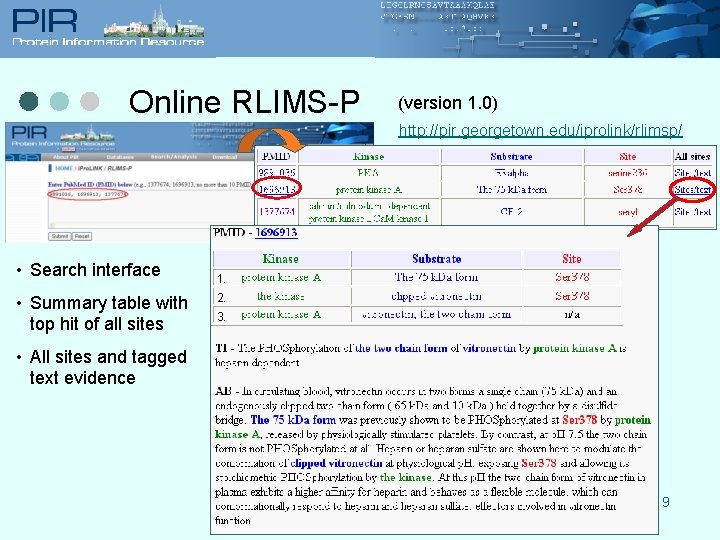The image size is (720, 540).
Task: Select the 'All sites and tagged text evidence' bullet
Action: click(x=108, y=367)
